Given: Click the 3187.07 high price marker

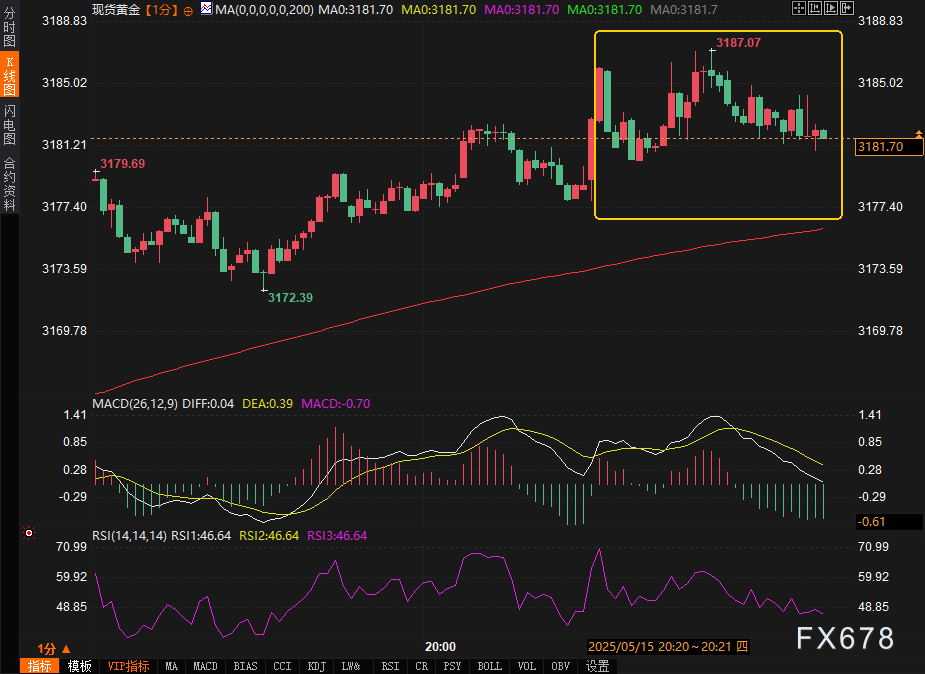Looking at the screenshot, I should point(738,43).
